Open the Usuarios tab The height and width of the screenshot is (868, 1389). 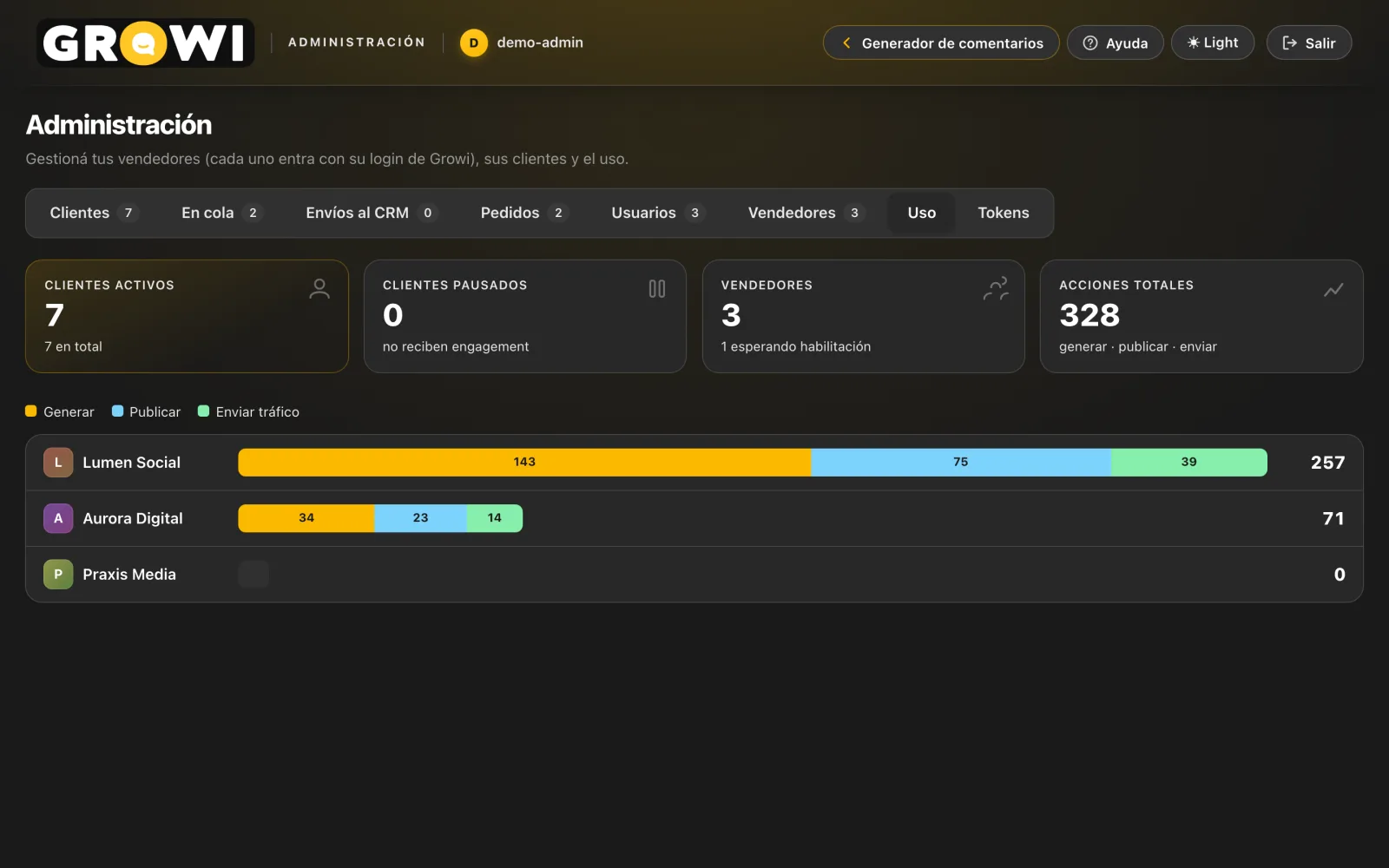coord(658,213)
